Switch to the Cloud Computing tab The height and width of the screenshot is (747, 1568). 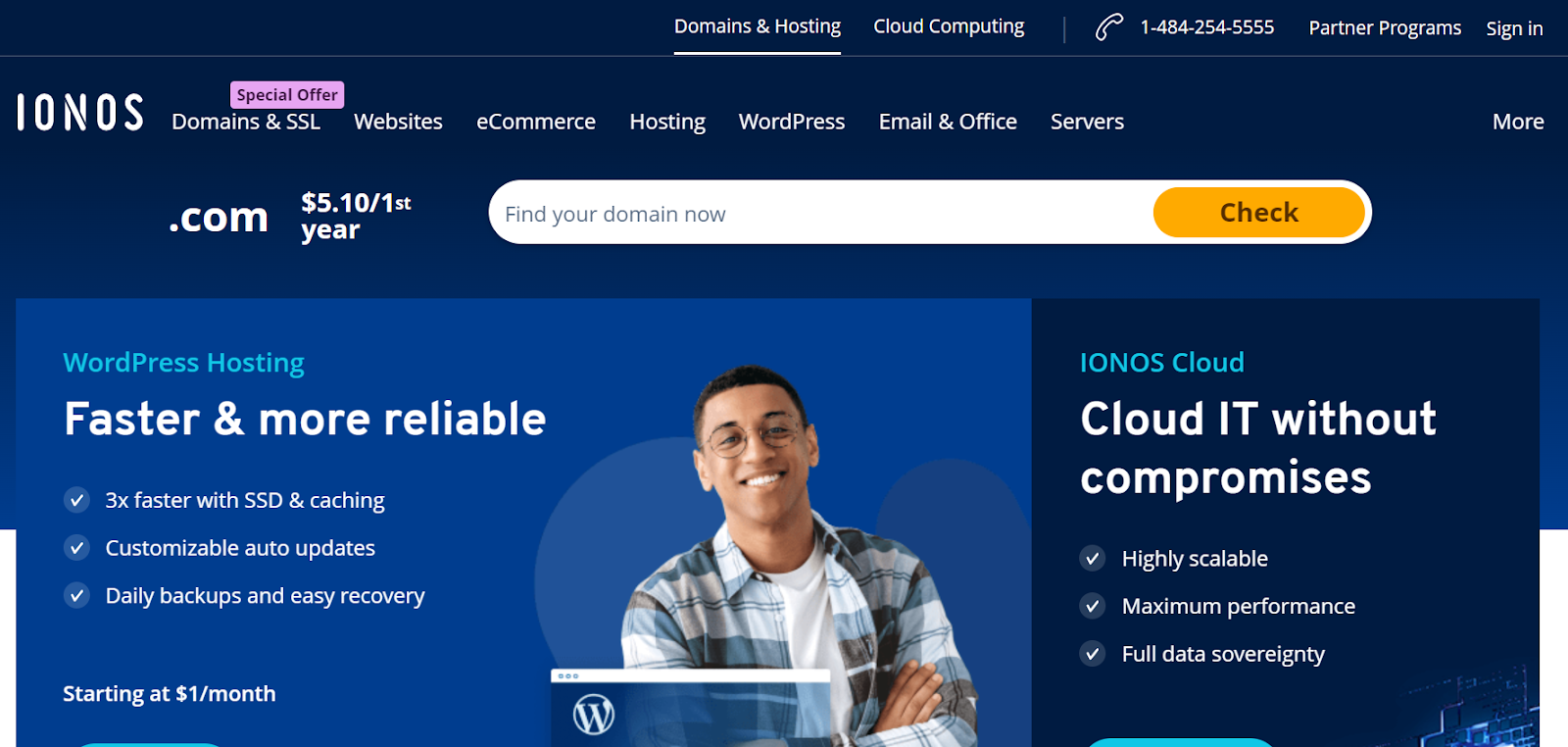click(x=949, y=26)
